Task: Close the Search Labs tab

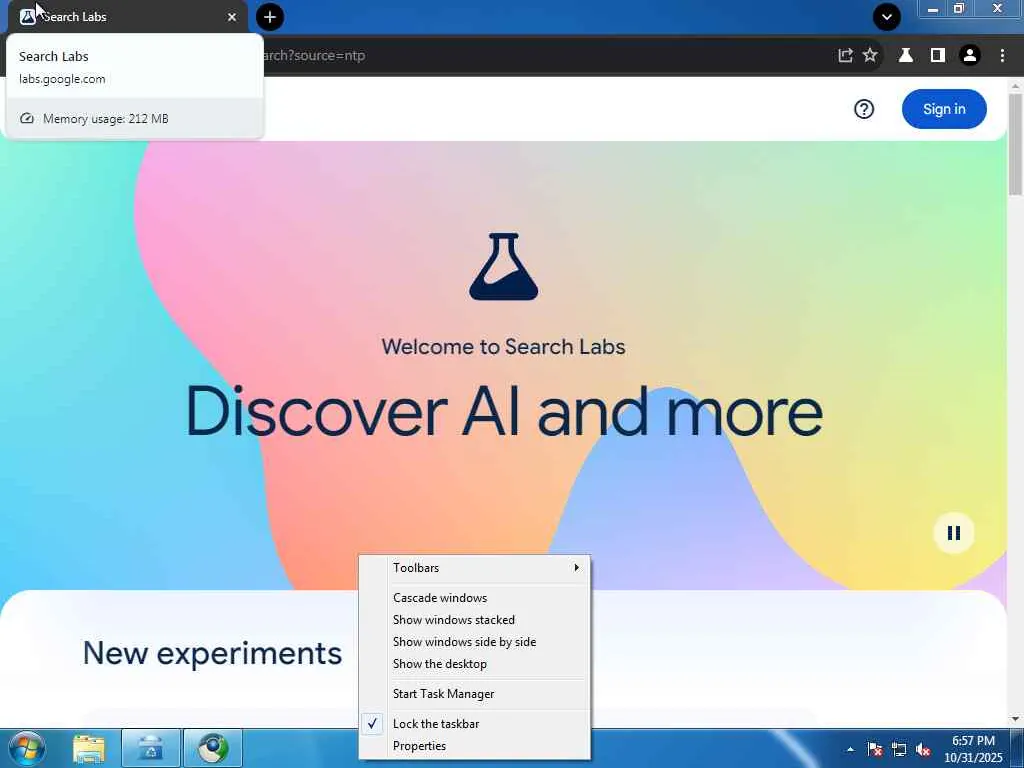Action: [232, 17]
